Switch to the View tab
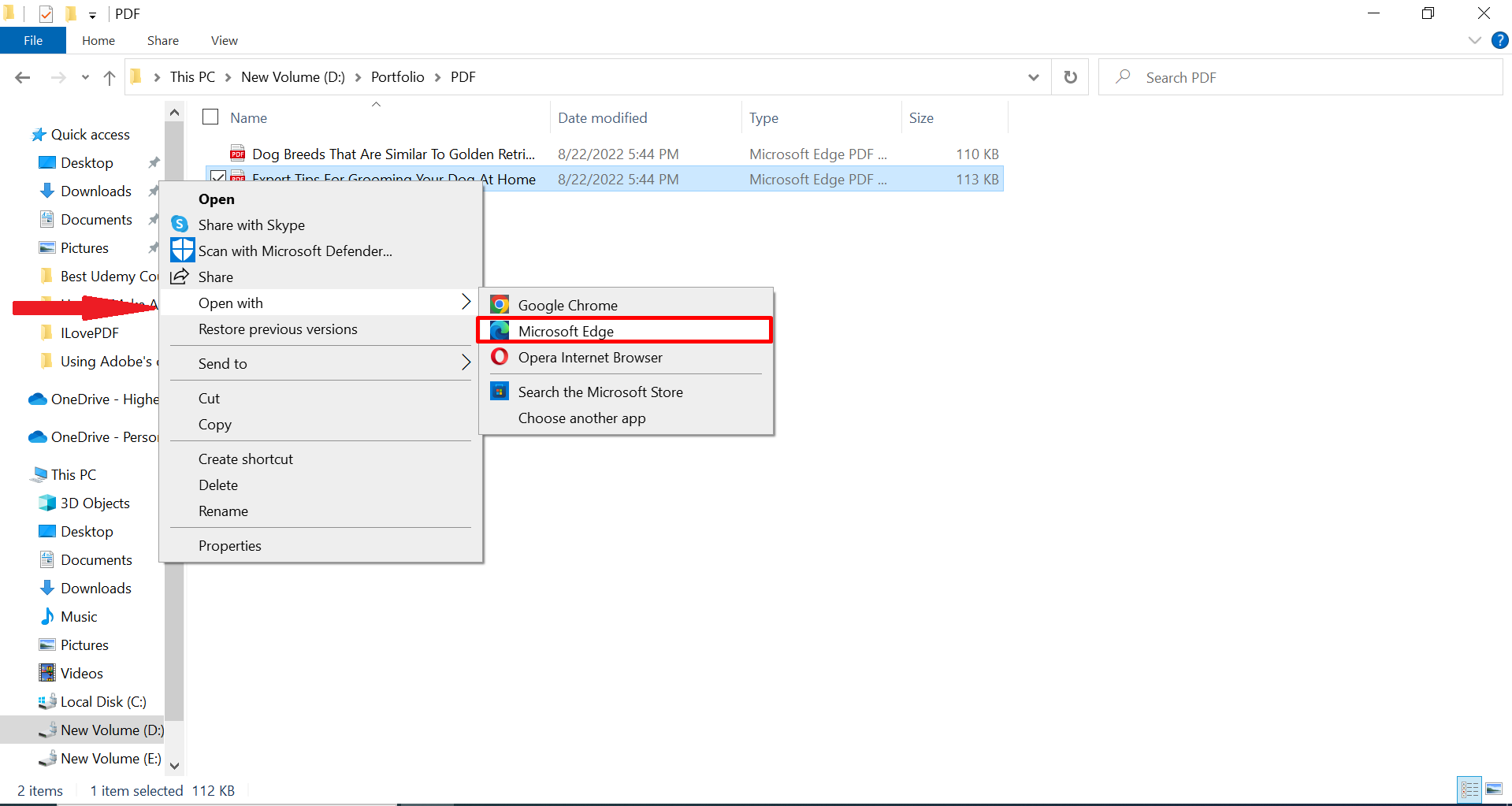 (x=224, y=40)
